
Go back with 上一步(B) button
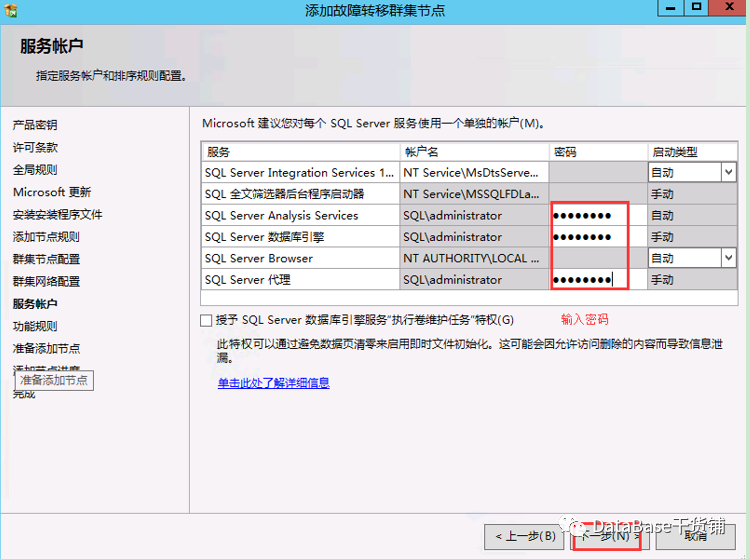[525, 537]
